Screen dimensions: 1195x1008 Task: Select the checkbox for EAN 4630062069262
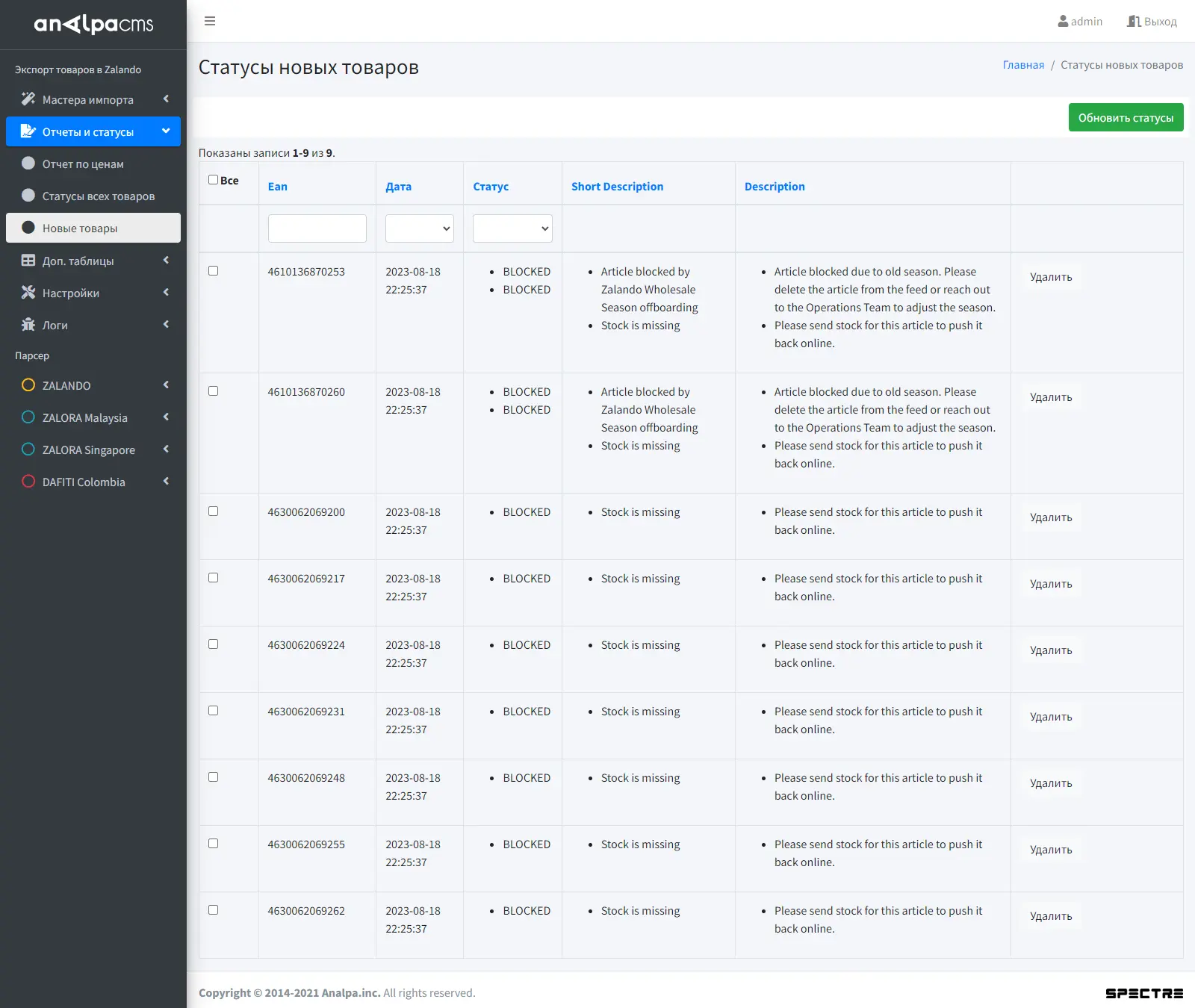[x=214, y=910]
